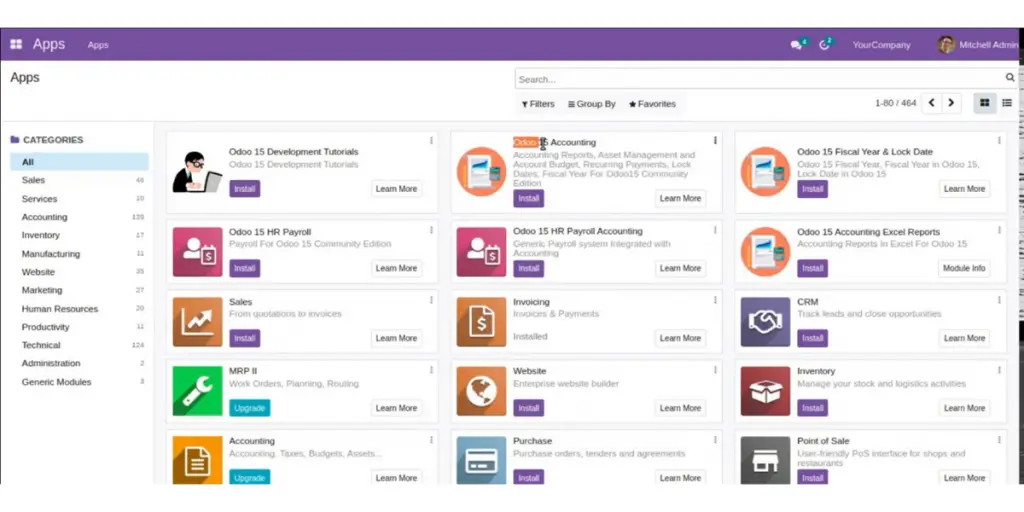Select Accounting category in sidebar
This screenshot has width=1024, height=512.
[x=79, y=217]
